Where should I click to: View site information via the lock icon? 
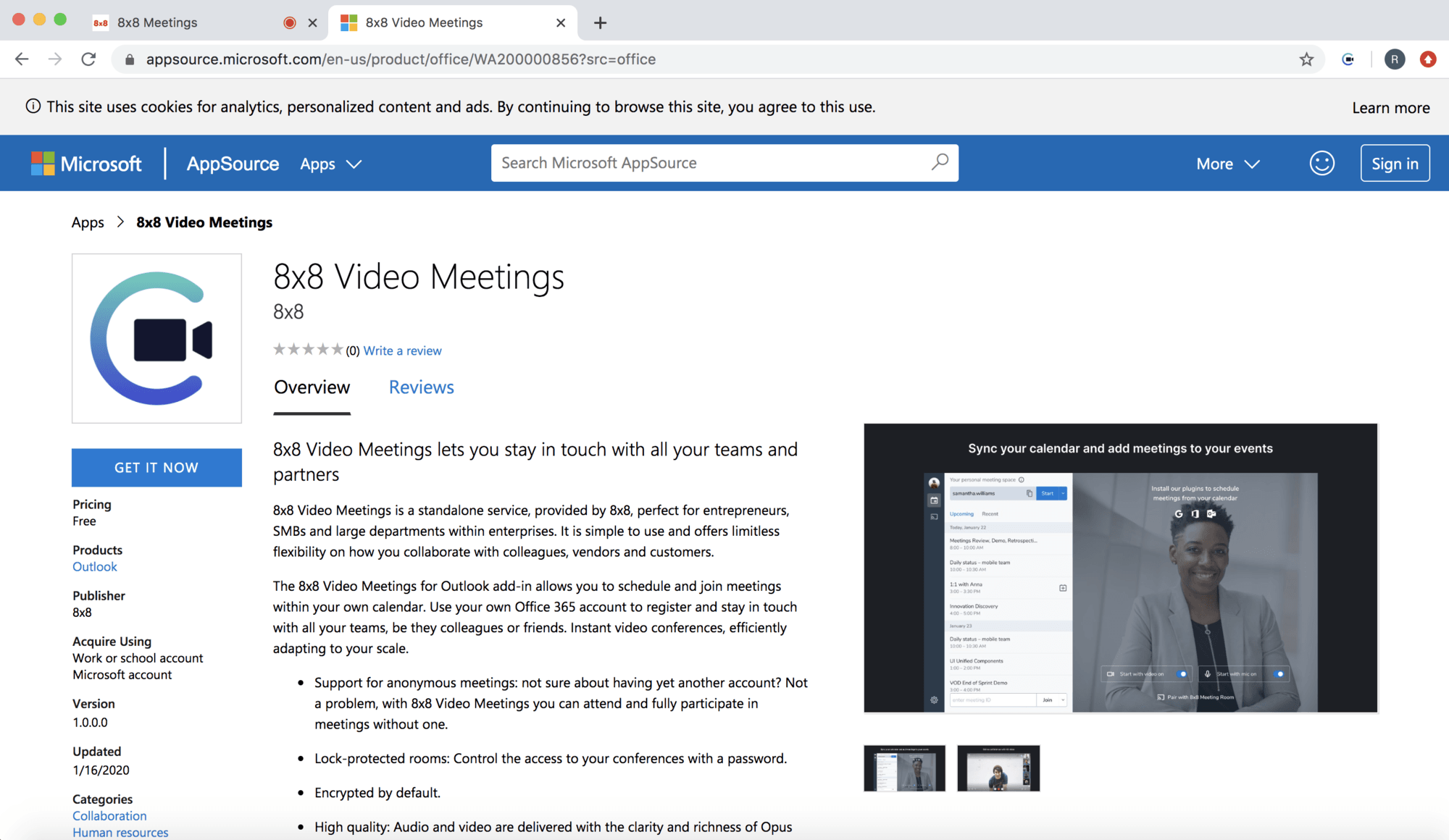(x=130, y=59)
